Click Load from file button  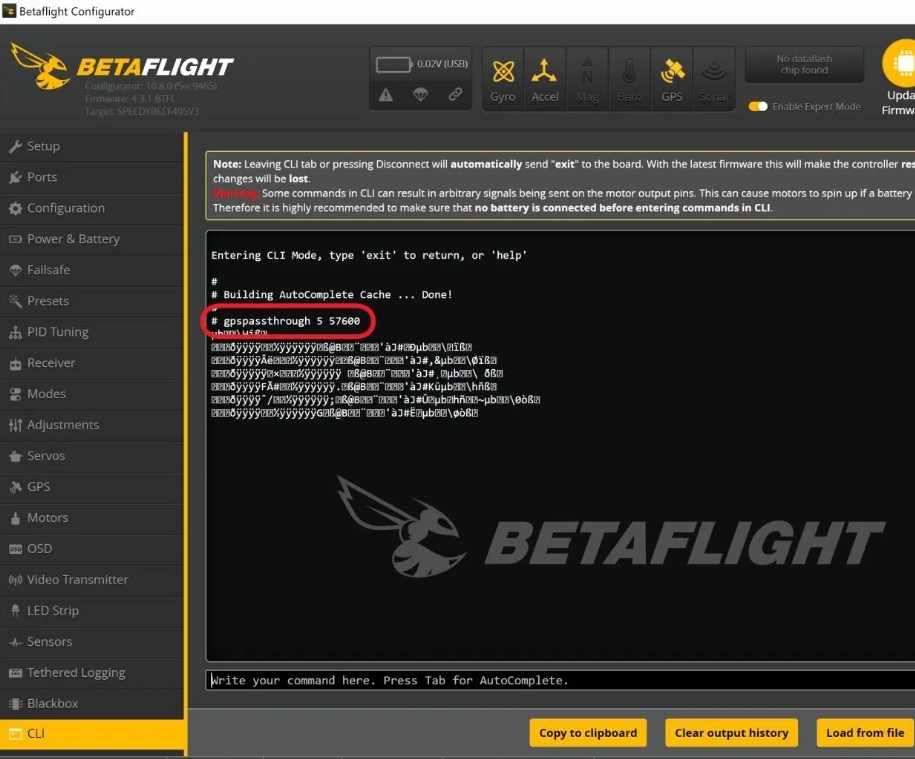coord(865,733)
